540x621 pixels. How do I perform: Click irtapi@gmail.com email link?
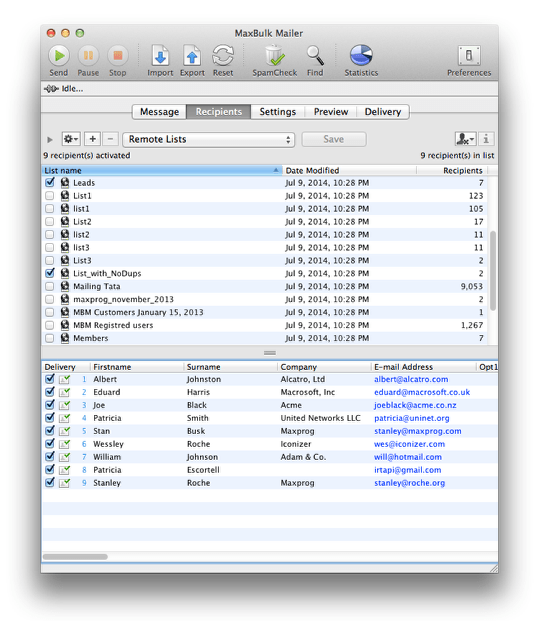pos(408,470)
